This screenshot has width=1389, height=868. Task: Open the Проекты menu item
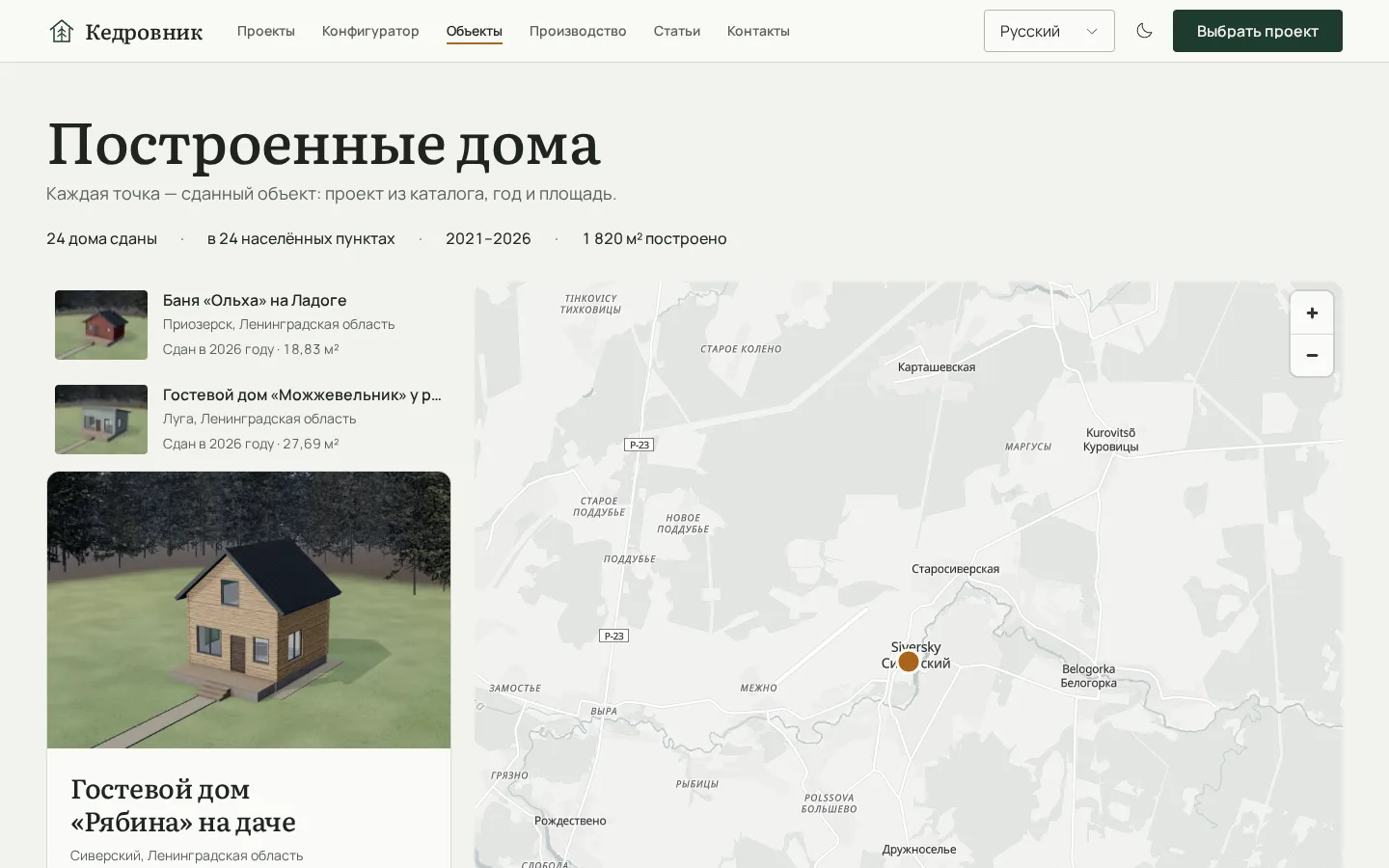pos(266,31)
